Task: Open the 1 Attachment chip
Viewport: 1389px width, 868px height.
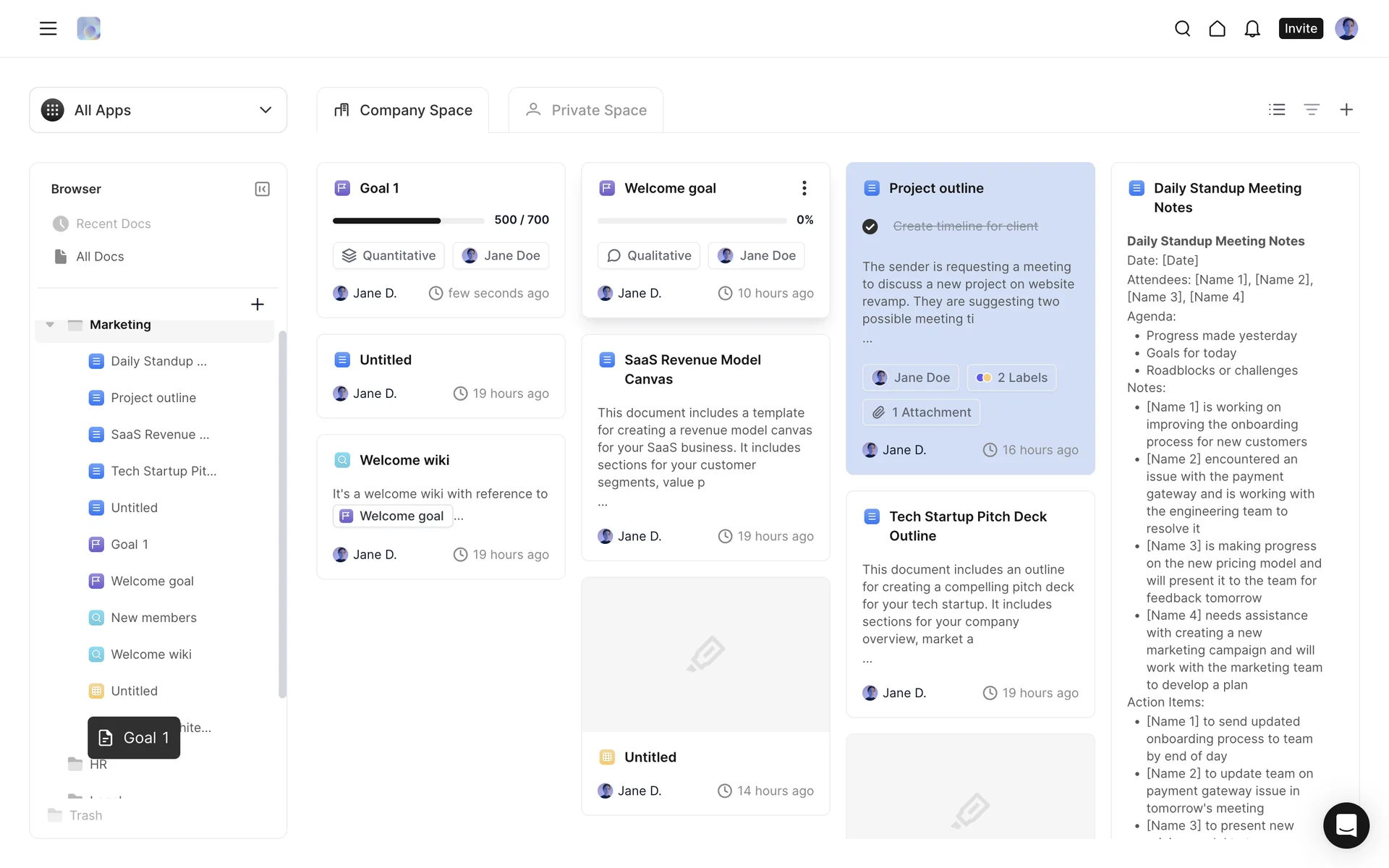Action: pyautogui.click(x=921, y=412)
